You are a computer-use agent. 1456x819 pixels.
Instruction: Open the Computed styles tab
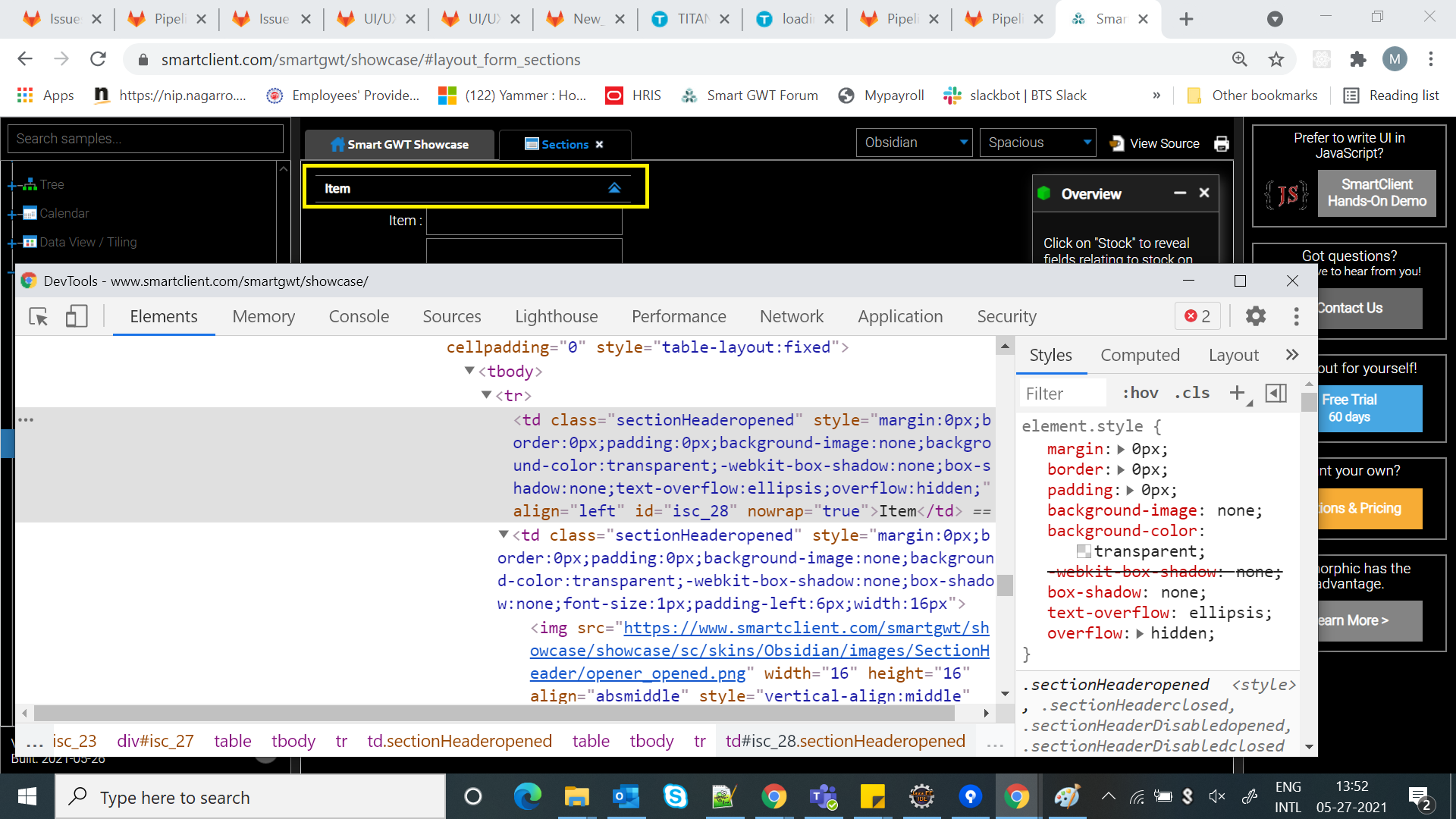1140,355
